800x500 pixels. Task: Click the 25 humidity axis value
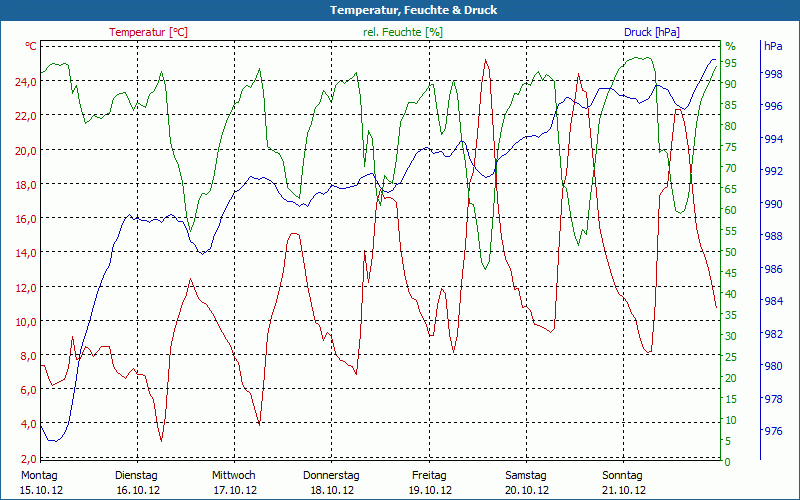(x=731, y=357)
